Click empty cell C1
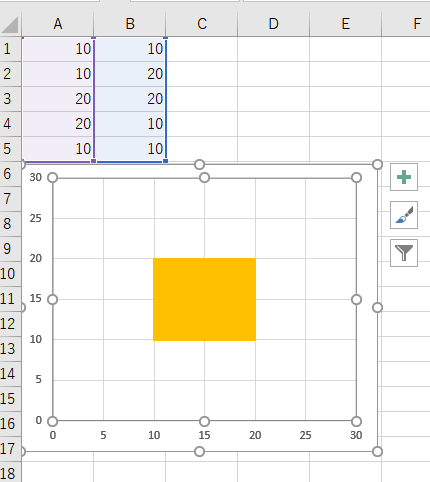This screenshot has height=482, width=430. [202, 49]
